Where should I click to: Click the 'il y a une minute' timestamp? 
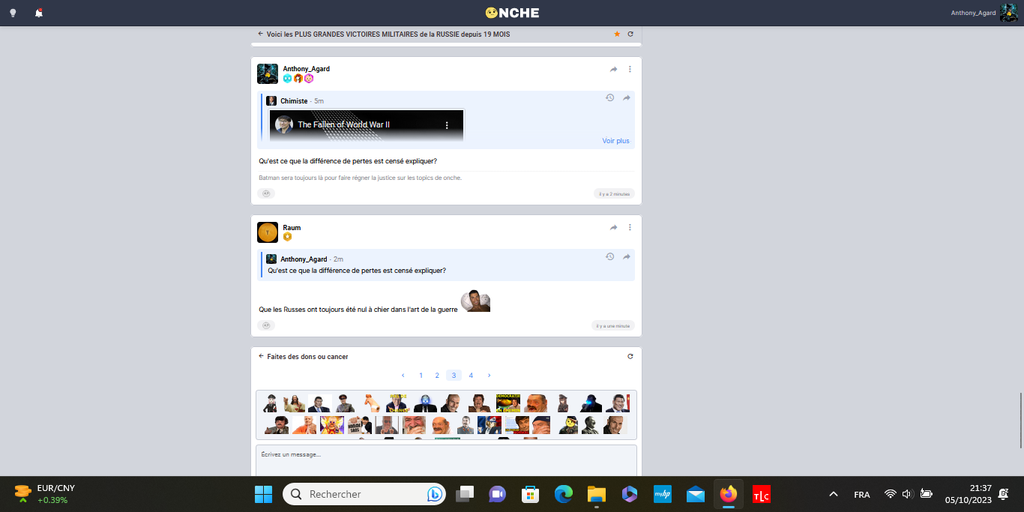pyautogui.click(x=613, y=325)
